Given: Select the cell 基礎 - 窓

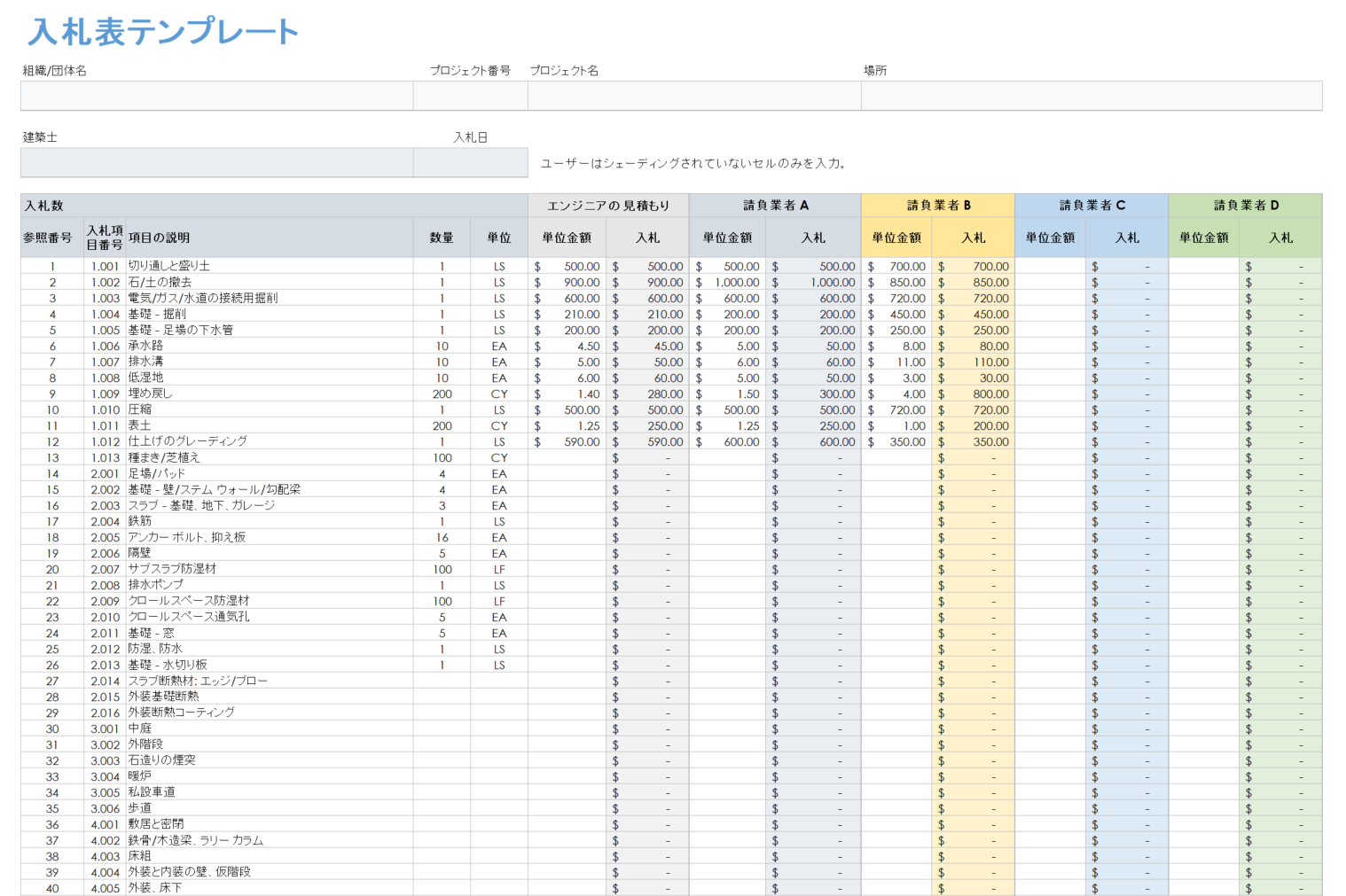Looking at the screenshot, I should coord(270,633).
